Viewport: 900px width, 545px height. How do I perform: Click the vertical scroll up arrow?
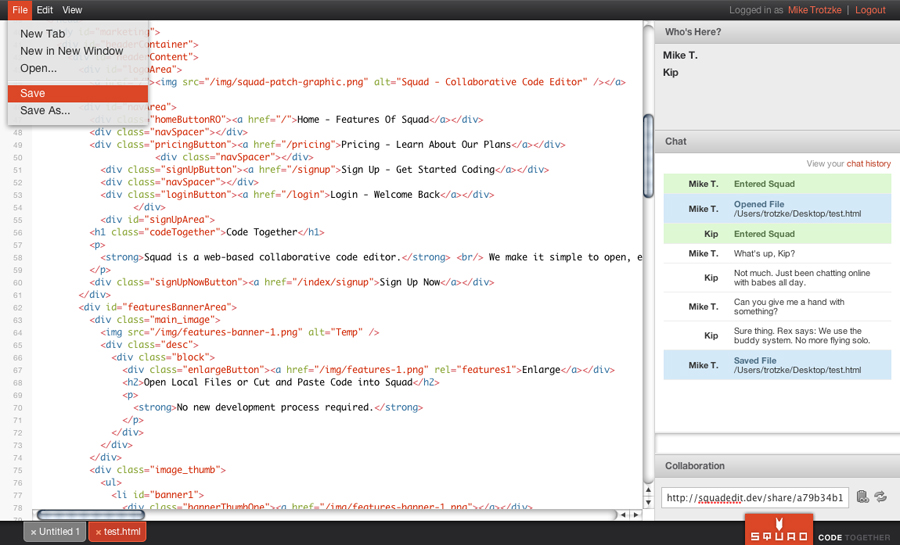pyautogui.click(x=648, y=490)
